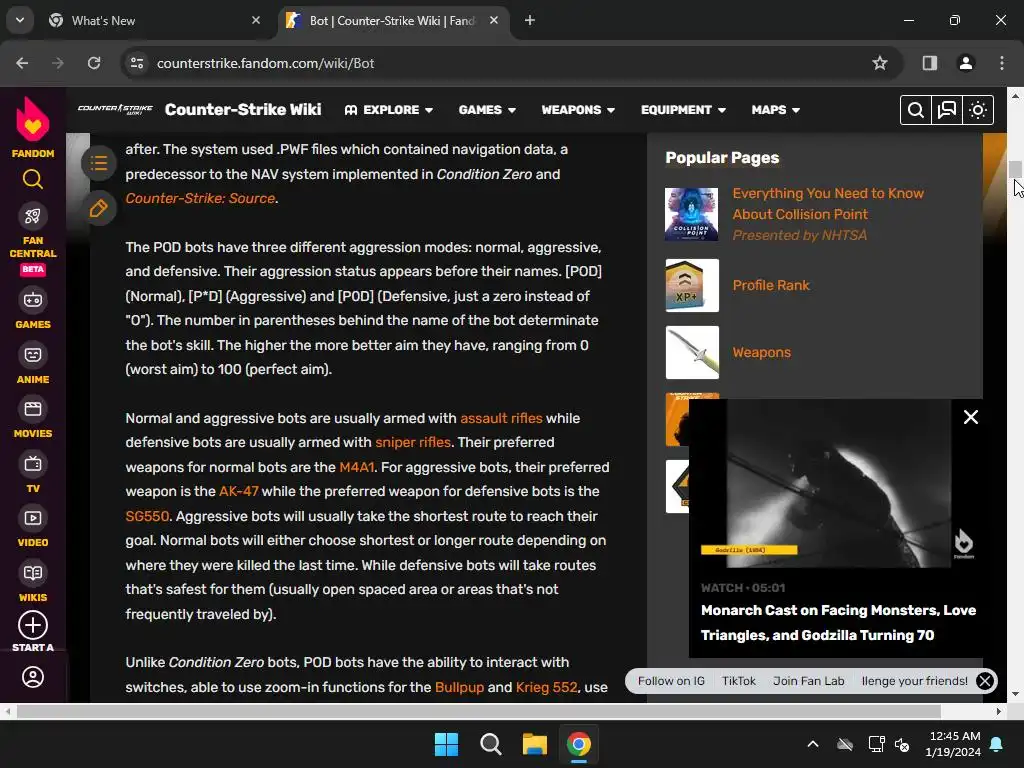Open the Bullpup article link
The image size is (1024, 768).
[x=459, y=687]
